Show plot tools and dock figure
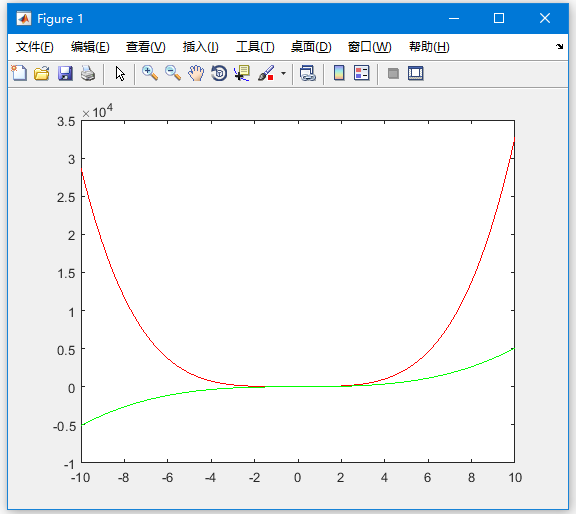This screenshot has width=576, height=514. click(415, 73)
